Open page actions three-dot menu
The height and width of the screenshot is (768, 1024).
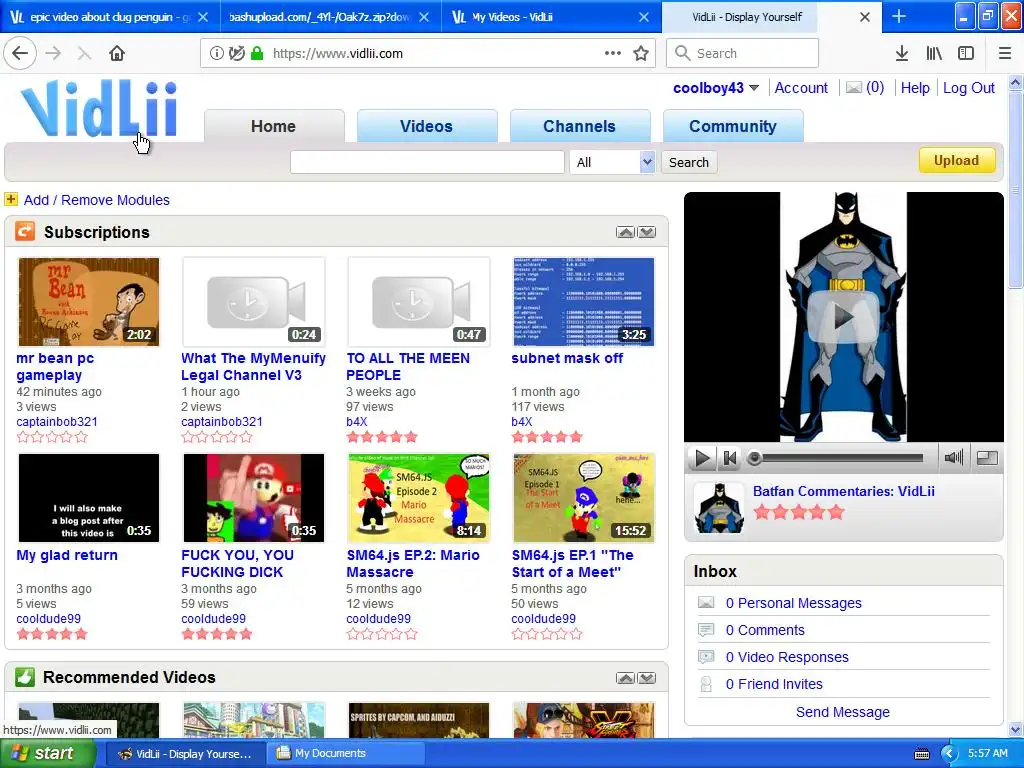click(613, 54)
